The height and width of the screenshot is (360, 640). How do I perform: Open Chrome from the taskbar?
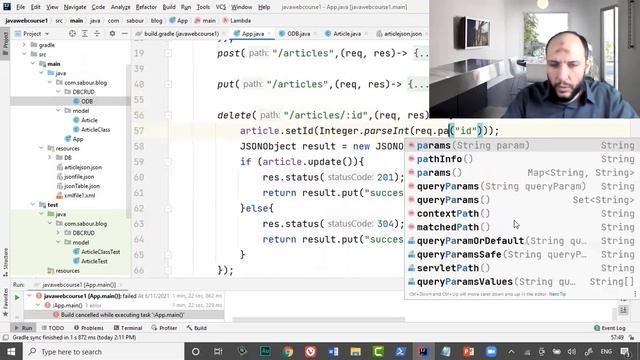[288, 351]
